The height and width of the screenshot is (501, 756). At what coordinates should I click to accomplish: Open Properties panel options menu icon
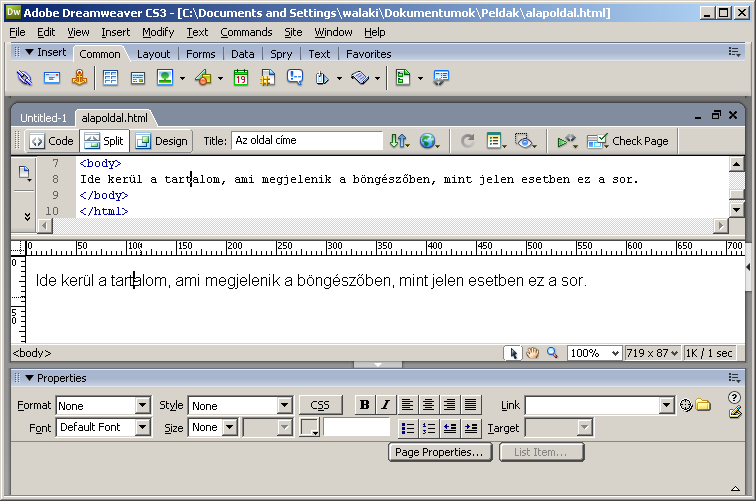click(x=734, y=378)
